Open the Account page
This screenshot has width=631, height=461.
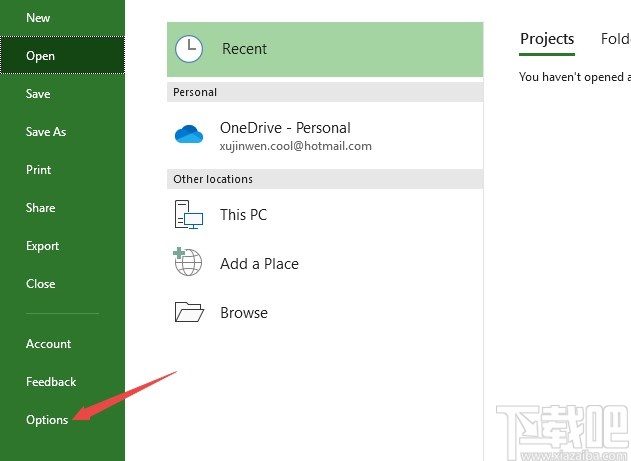48,344
